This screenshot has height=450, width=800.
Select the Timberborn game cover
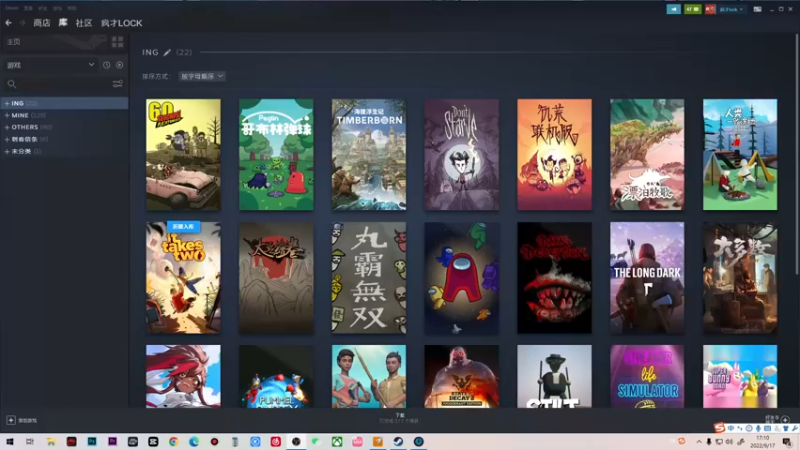pyautogui.click(x=369, y=155)
